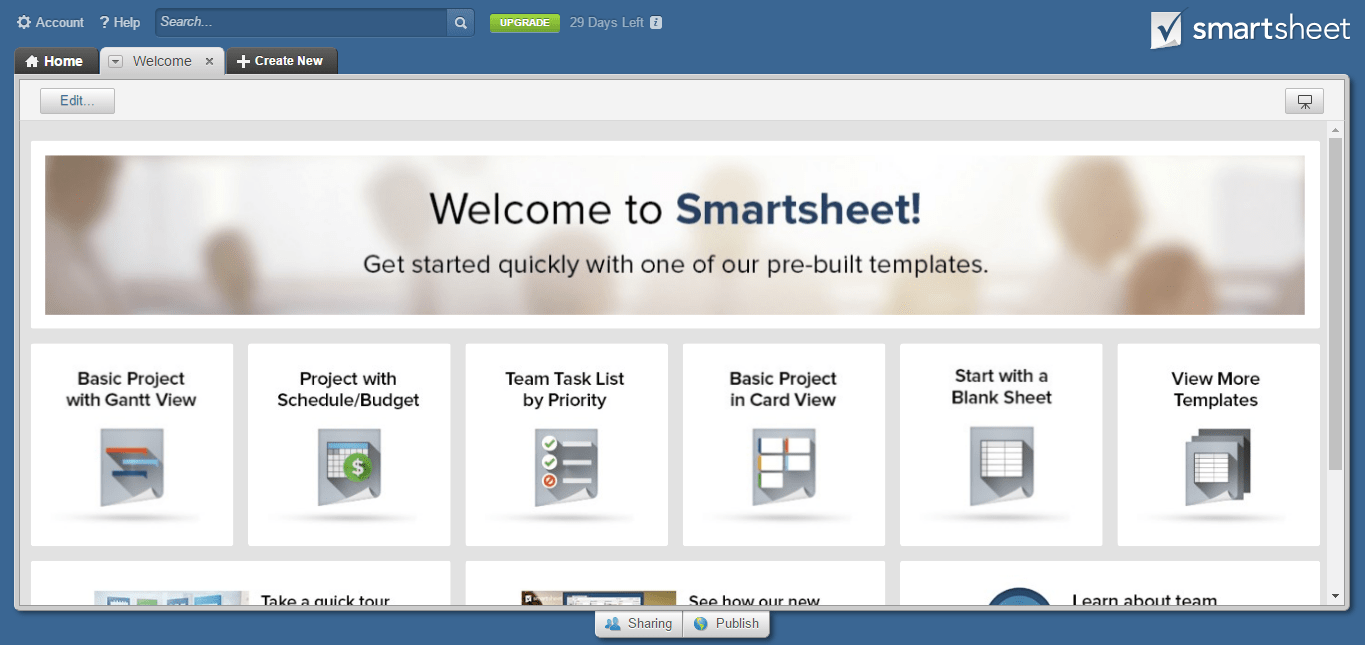Click the green UPGRADE button

click(x=525, y=22)
